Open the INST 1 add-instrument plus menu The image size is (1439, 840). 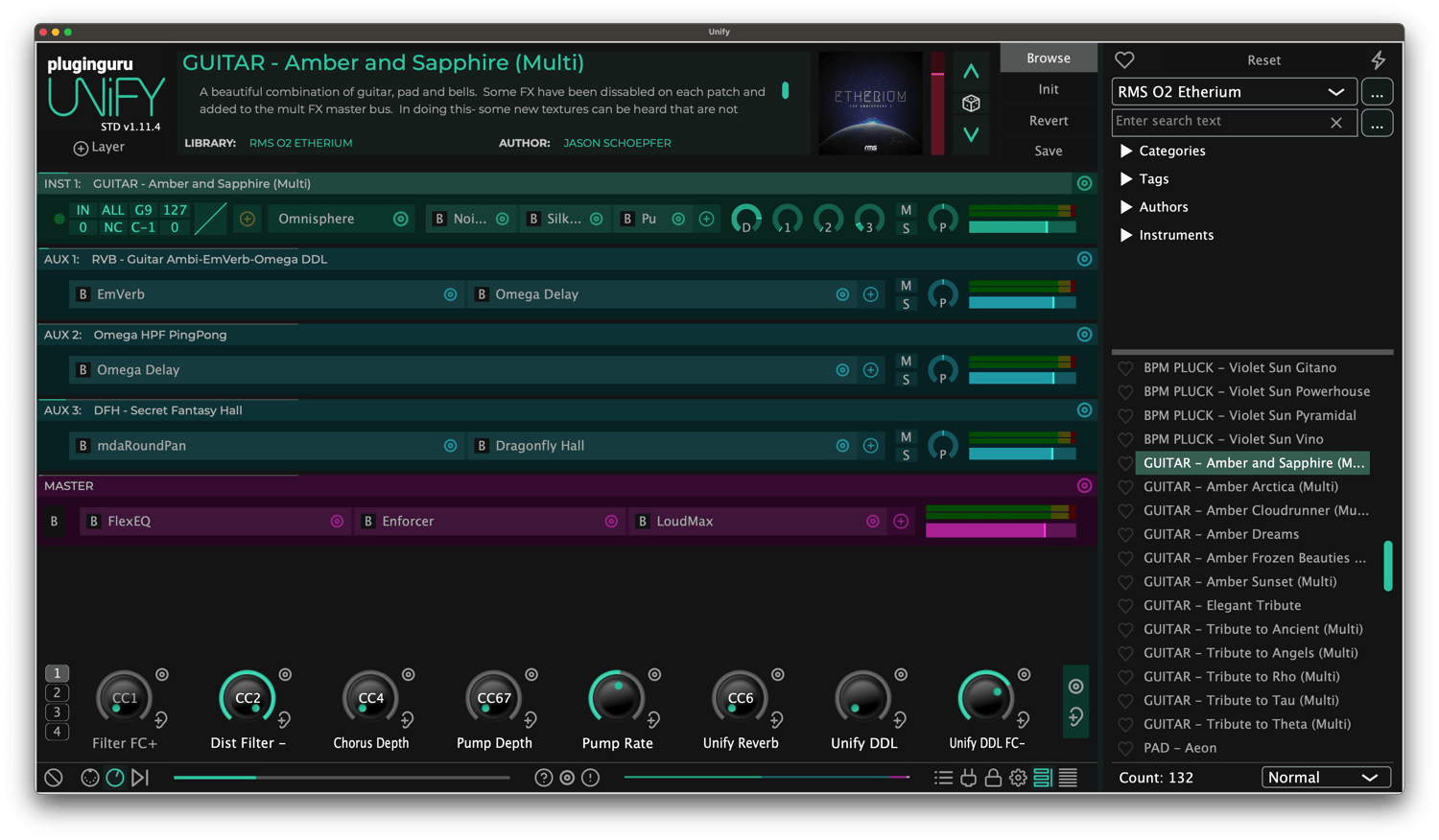pos(247,220)
